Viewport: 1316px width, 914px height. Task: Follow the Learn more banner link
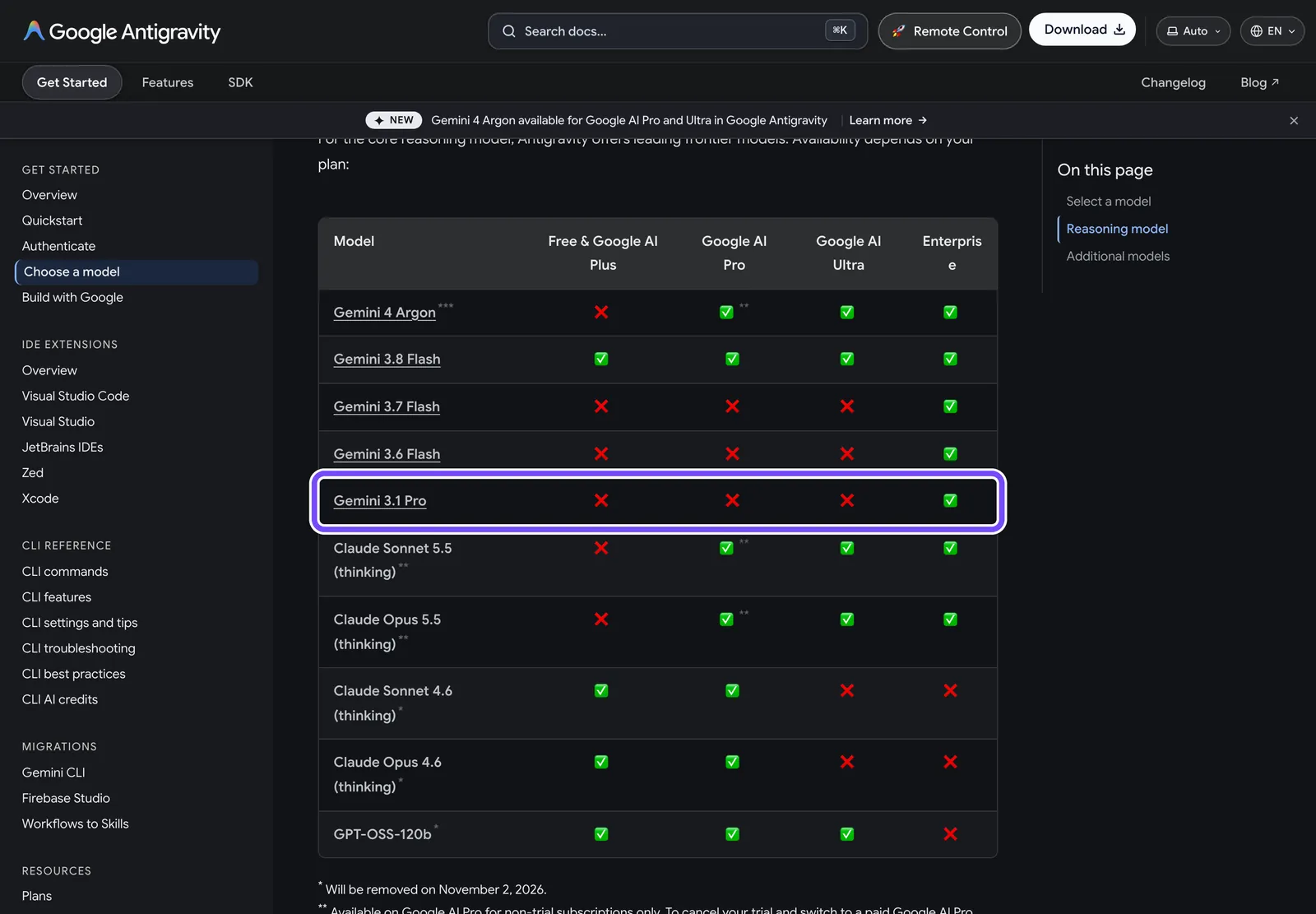pyautogui.click(x=888, y=120)
